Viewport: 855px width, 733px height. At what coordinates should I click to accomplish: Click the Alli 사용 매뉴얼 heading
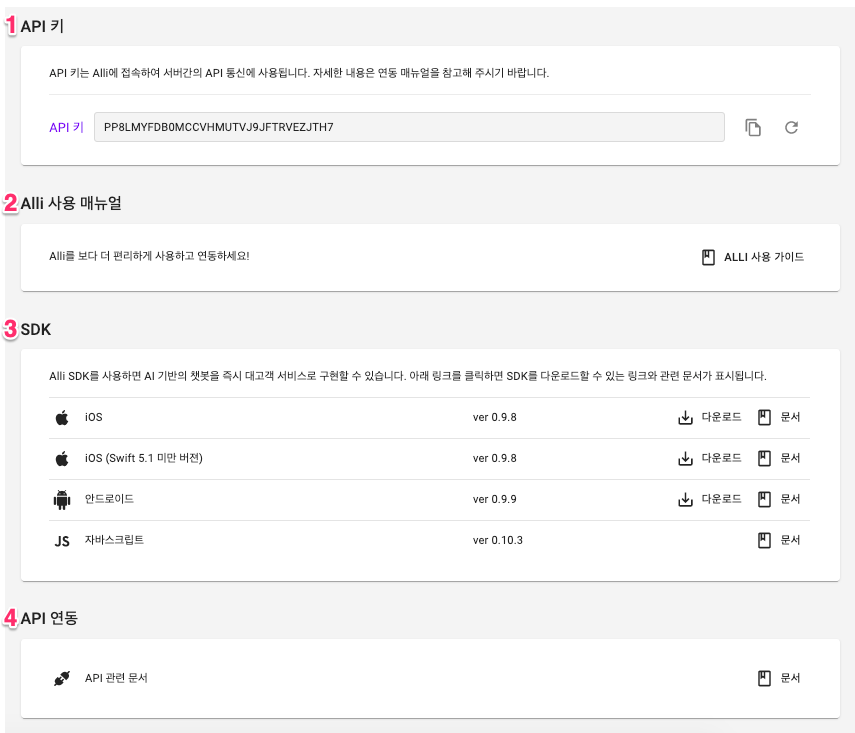click(x=71, y=203)
